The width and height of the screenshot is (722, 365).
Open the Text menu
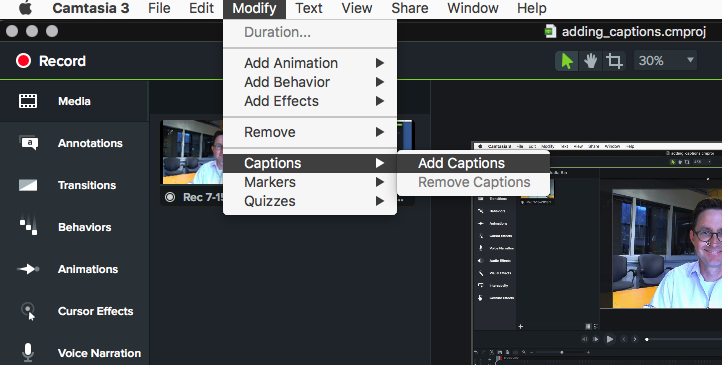[309, 8]
